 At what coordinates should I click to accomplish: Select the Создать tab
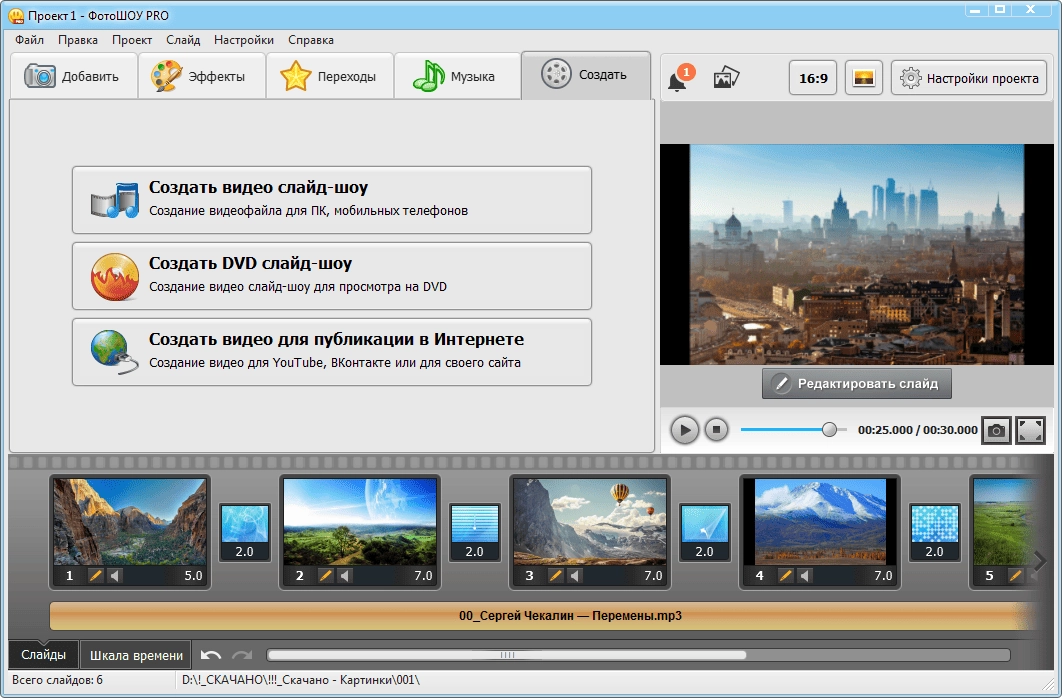[x=586, y=75]
